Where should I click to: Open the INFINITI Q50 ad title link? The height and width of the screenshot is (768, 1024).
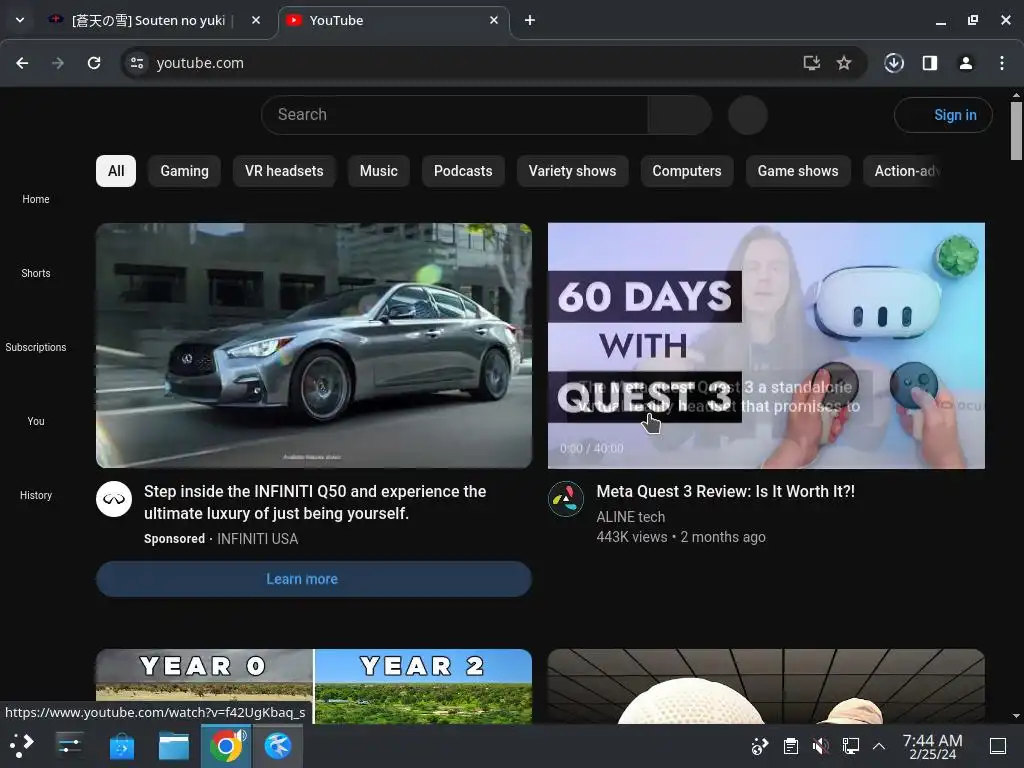[315, 502]
